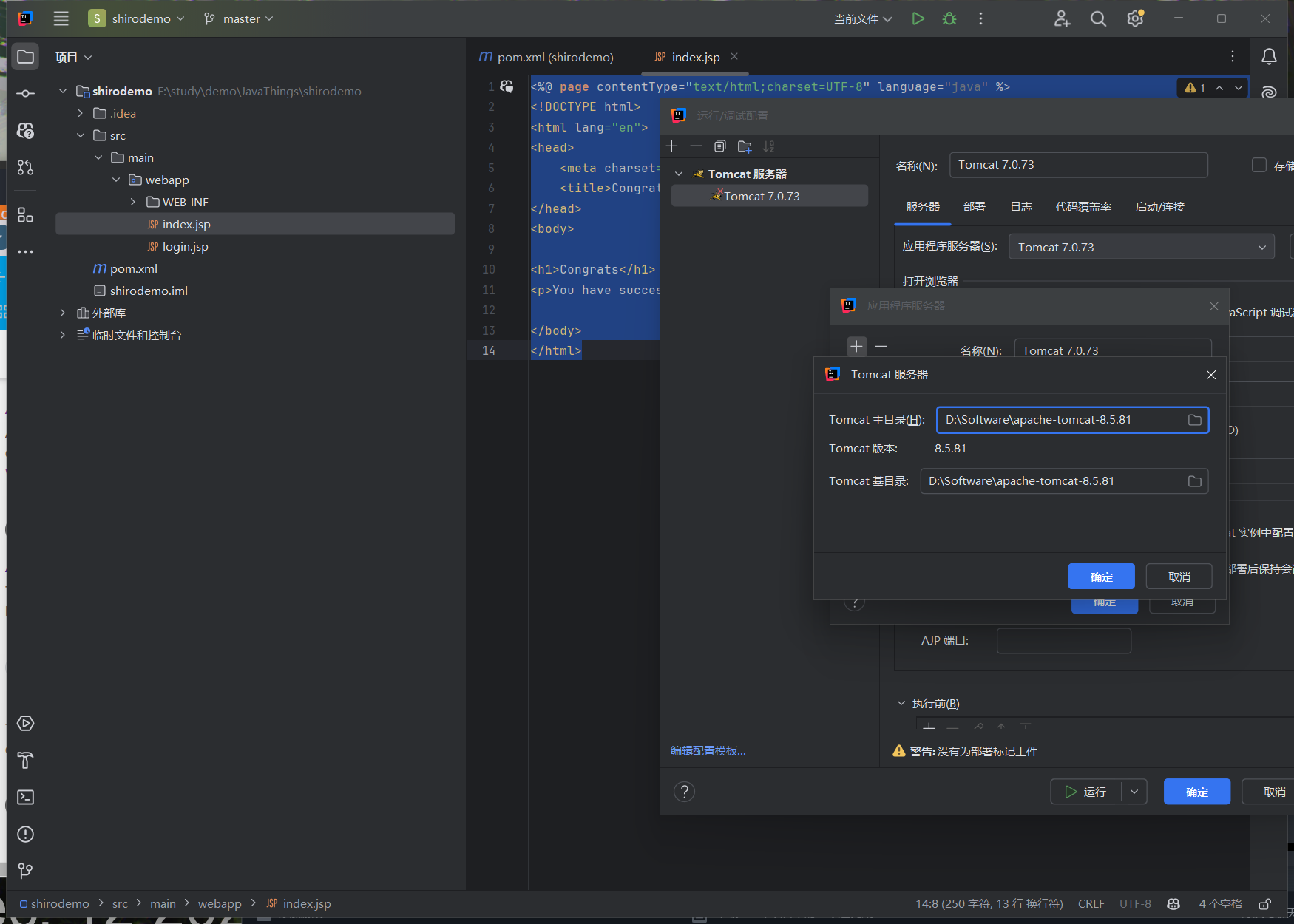The width and height of the screenshot is (1294, 924).
Task: Start debugging with the bug icon
Action: [949, 18]
